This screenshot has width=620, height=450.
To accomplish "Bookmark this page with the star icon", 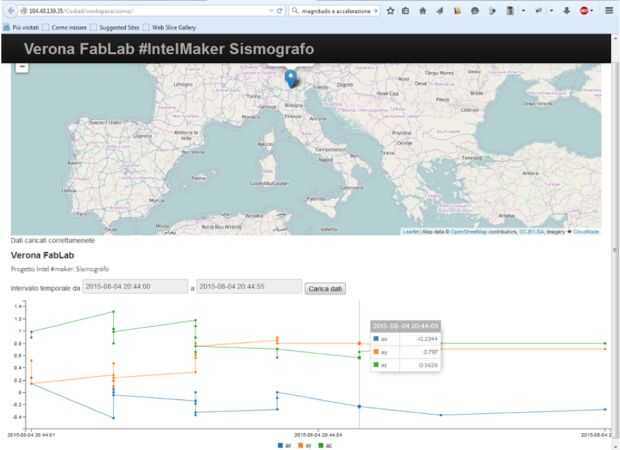I will [x=390, y=11].
